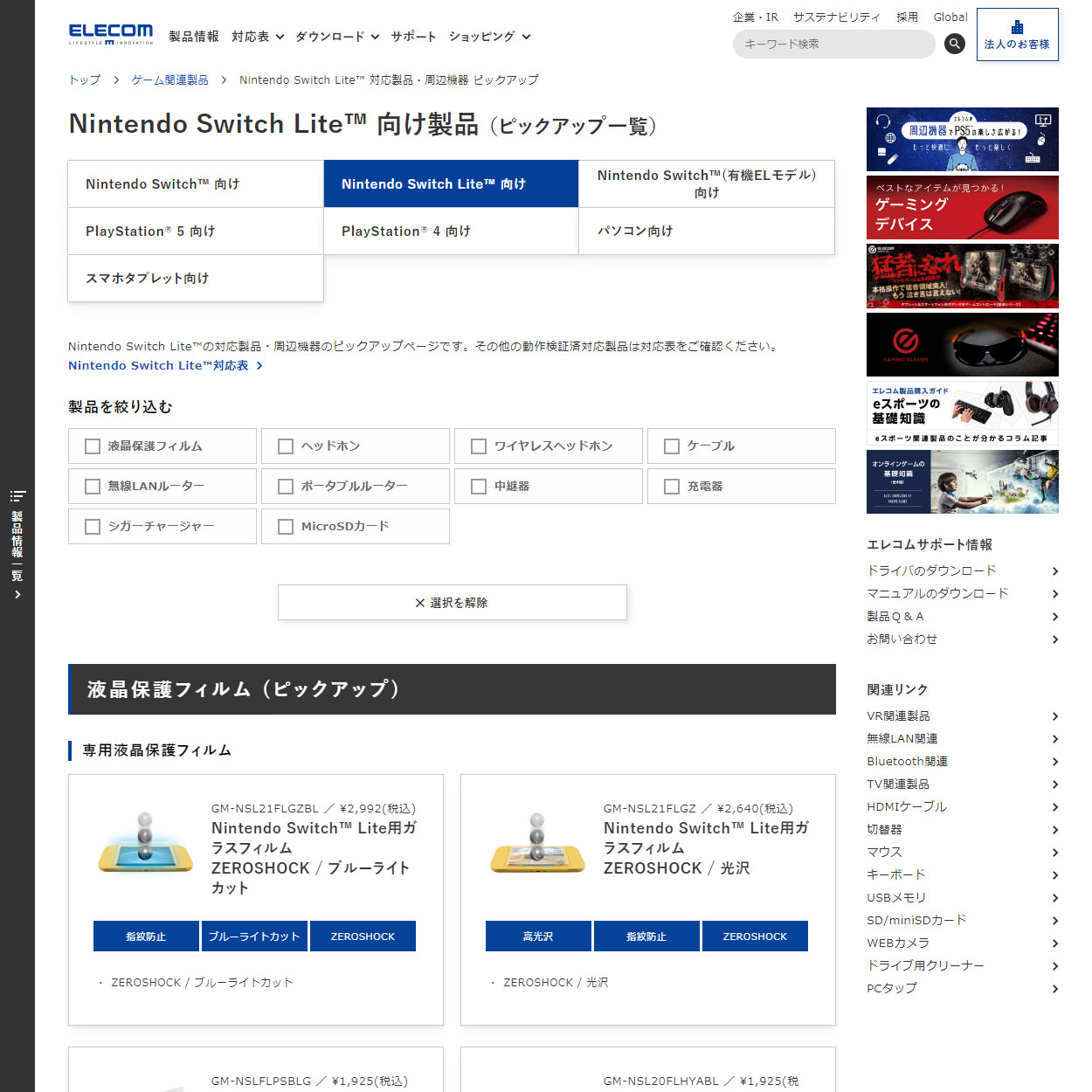
Task: Select the パソコン向け tab
Action: pos(706,231)
